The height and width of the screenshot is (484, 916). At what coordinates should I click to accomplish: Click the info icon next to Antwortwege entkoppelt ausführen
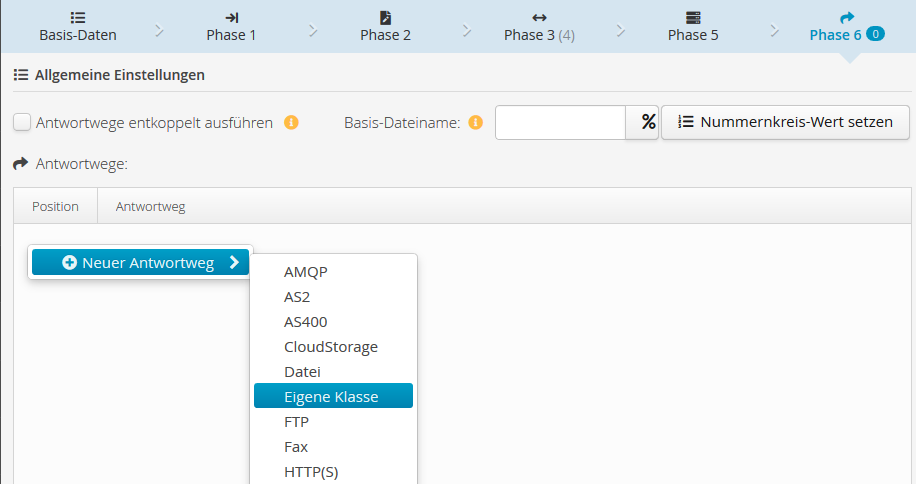[292, 123]
